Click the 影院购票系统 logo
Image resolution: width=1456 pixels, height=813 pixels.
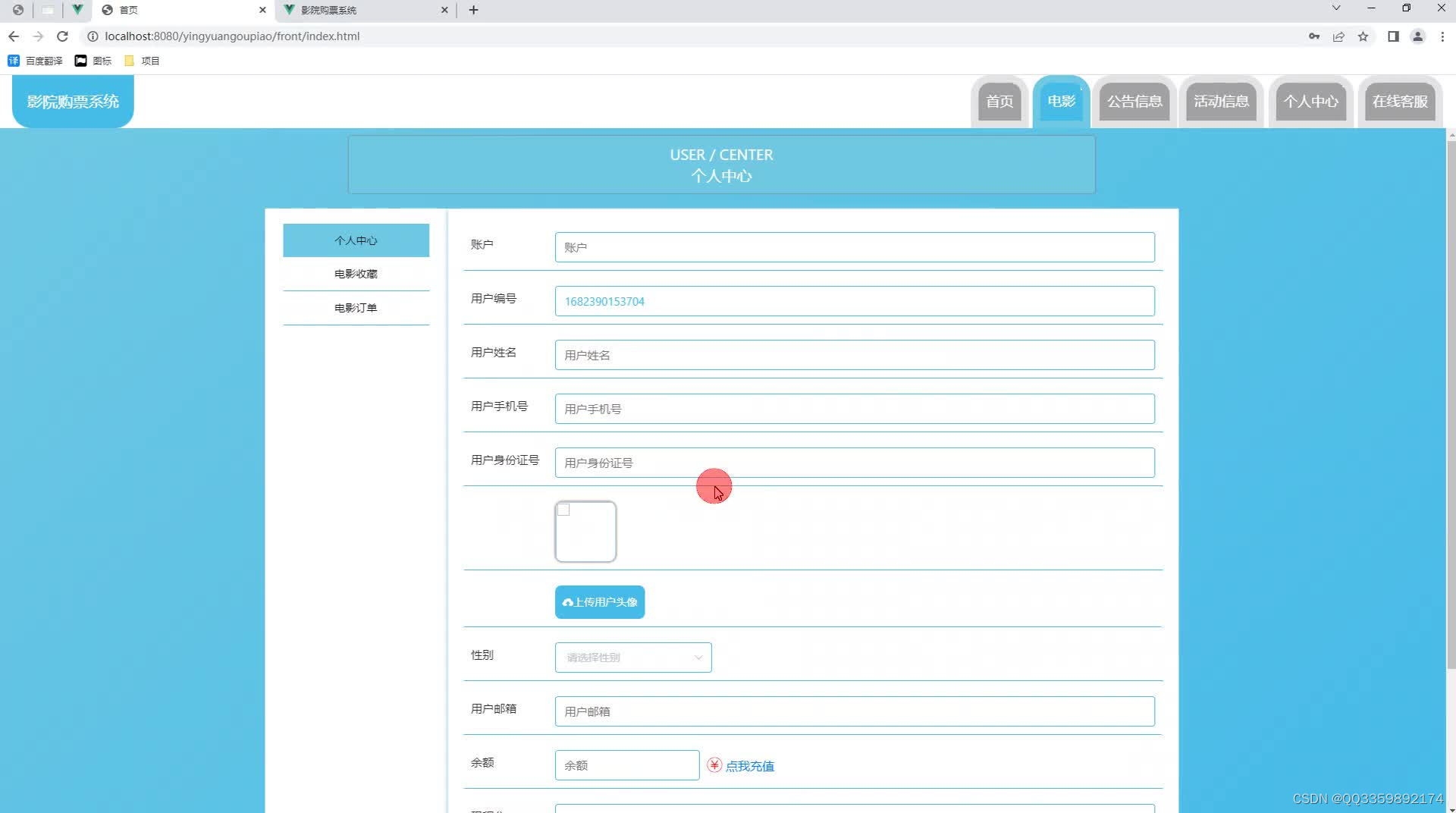(73, 102)
